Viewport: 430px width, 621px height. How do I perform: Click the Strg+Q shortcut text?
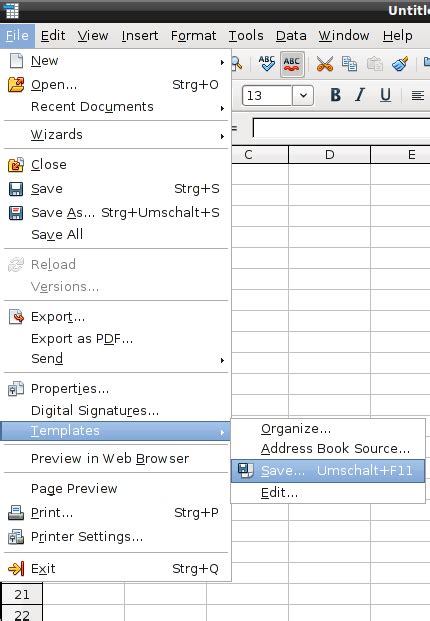[195, 569]
